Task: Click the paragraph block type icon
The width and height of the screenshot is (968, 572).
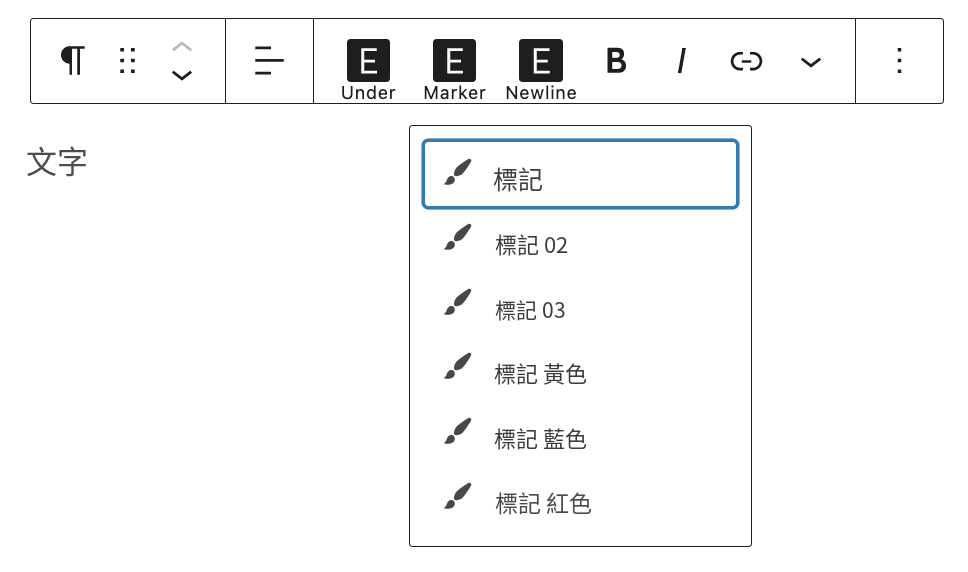Action: tap(72, 60)
